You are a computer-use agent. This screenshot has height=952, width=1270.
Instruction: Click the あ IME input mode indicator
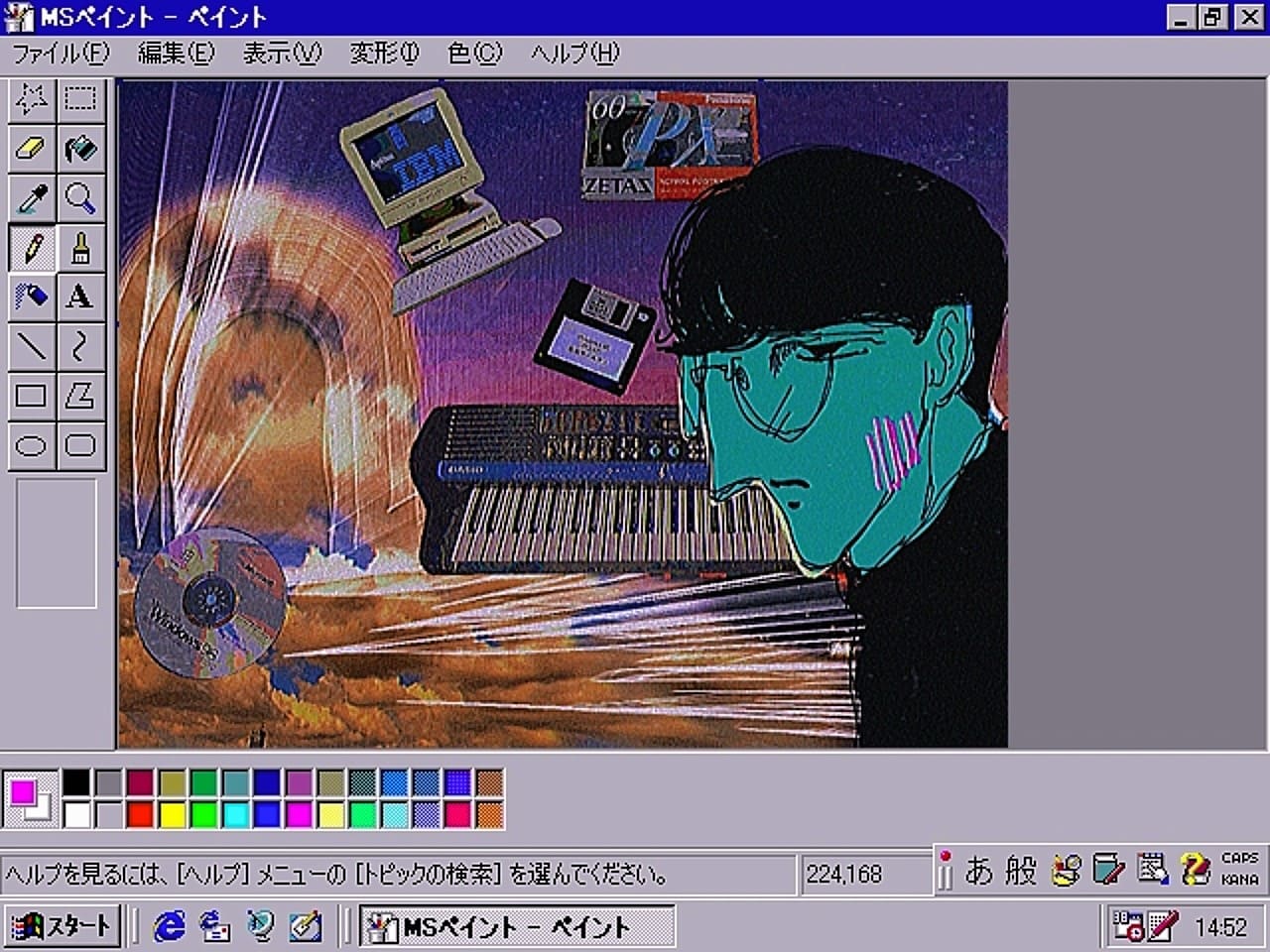coord(978,871)
